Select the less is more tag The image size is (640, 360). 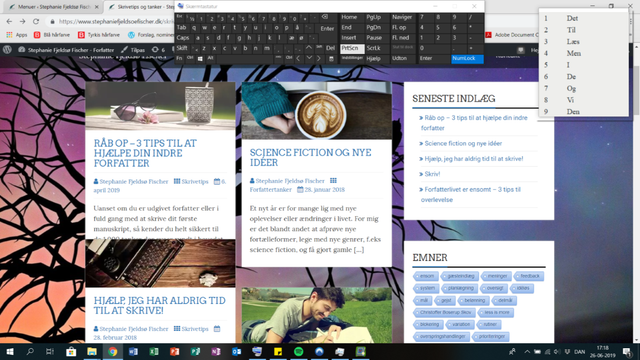pyautogui.click(x=496, y=313)
